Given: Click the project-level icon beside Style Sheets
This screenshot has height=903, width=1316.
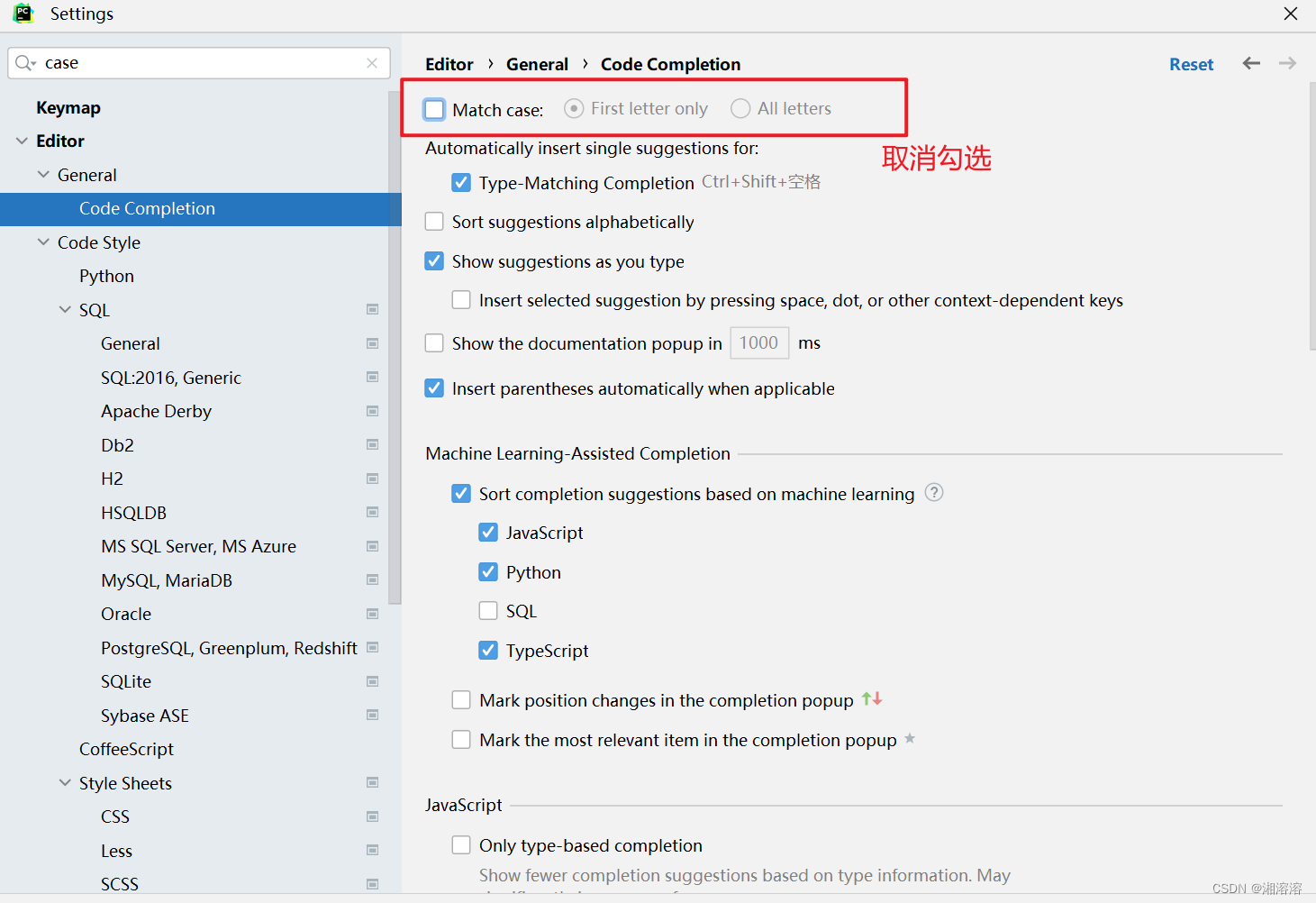Looking at the screenshot, I should (372, 782).
